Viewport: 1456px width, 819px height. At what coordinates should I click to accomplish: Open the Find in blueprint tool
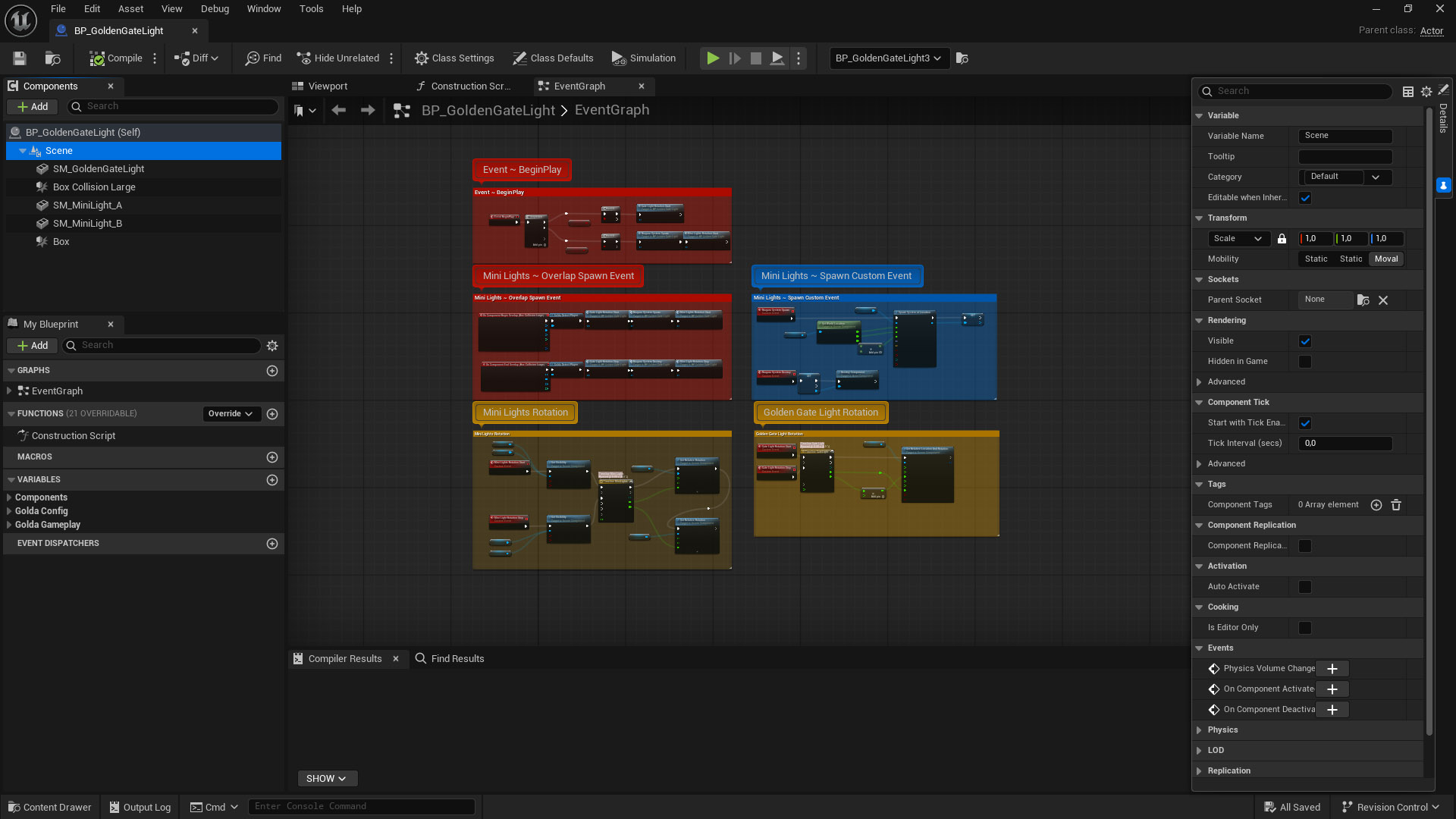[263, 58]
